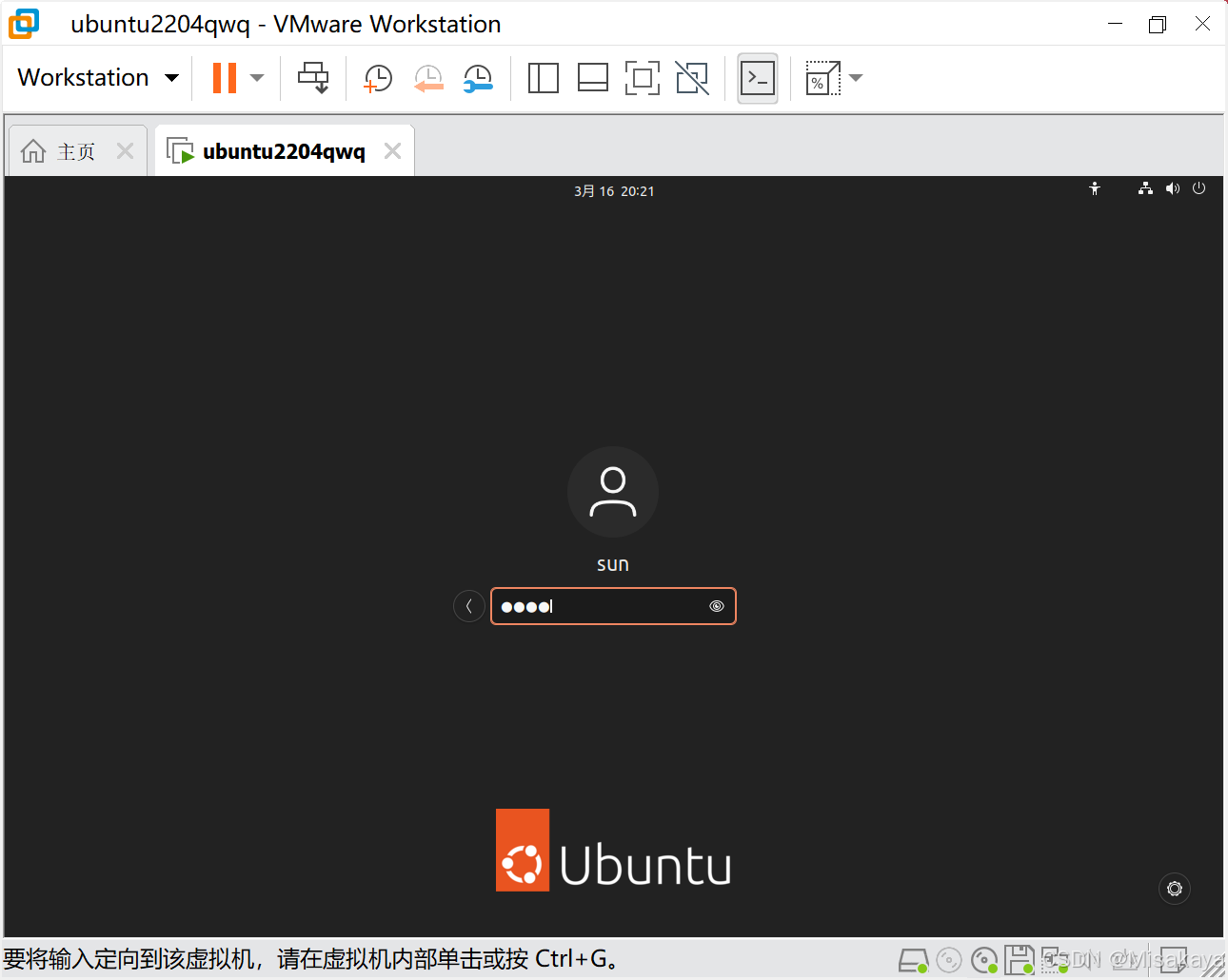This screenshot has height=980, width=1228.
Task: Open the snapshot manager
Action: point(478,79)
